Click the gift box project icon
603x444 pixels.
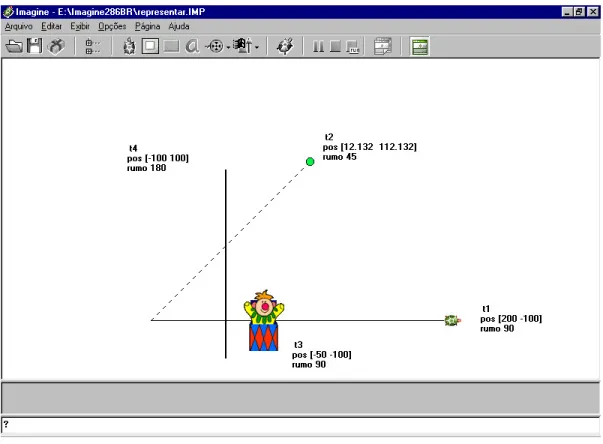point(56,46)
